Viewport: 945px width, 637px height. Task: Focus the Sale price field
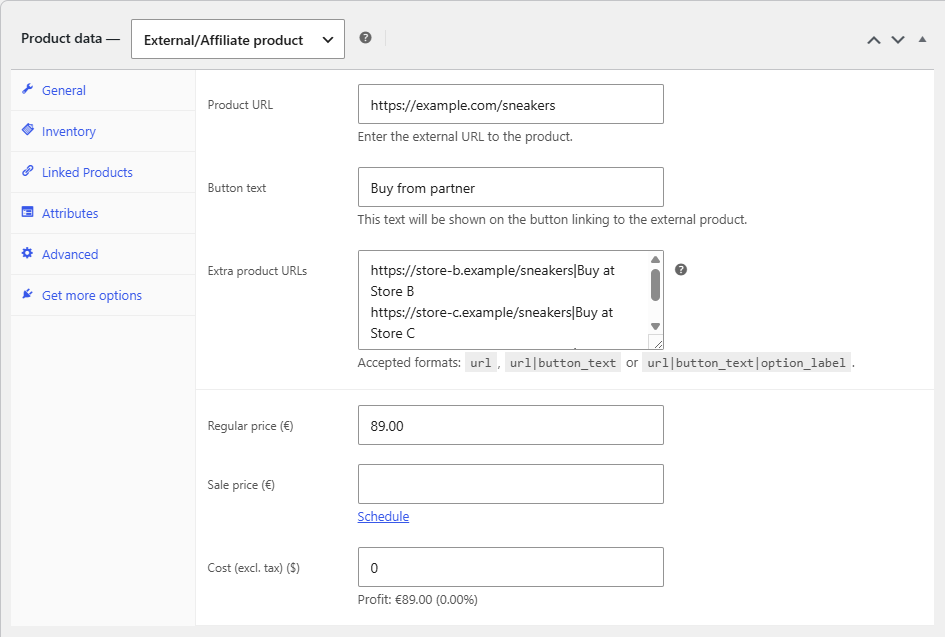pos(510,484)
